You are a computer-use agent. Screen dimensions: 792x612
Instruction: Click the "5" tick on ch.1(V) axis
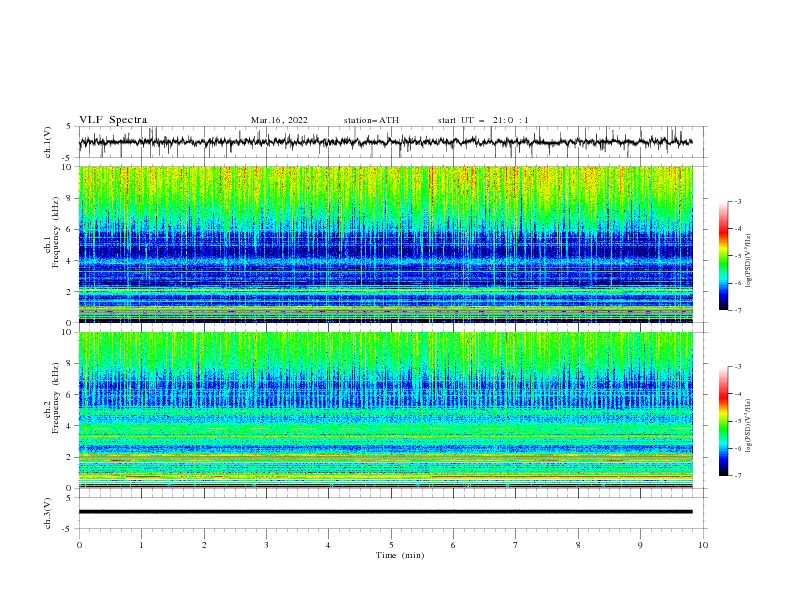tap(69, 126)
